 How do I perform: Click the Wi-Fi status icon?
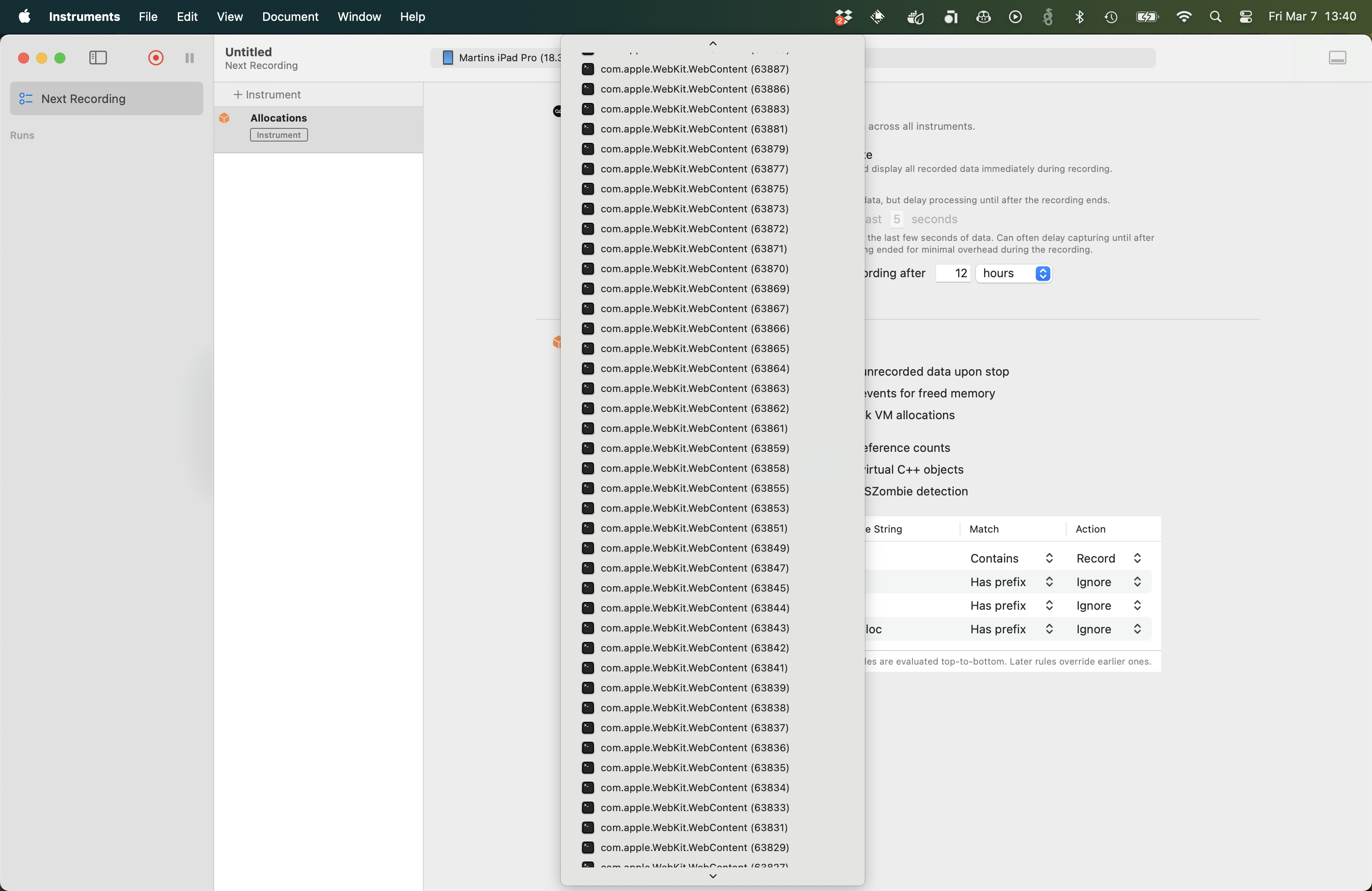point(1184,17)
